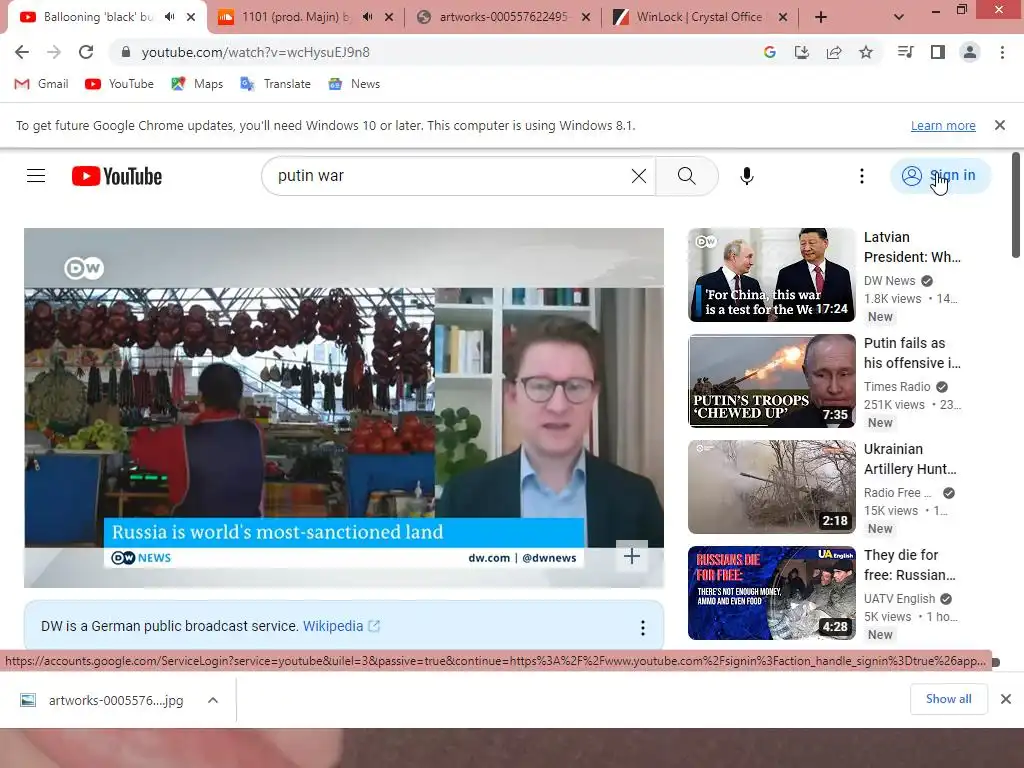Open the Maps bookmark
The height and width of the screenshot is (768, 1024).
click(197, 84)
